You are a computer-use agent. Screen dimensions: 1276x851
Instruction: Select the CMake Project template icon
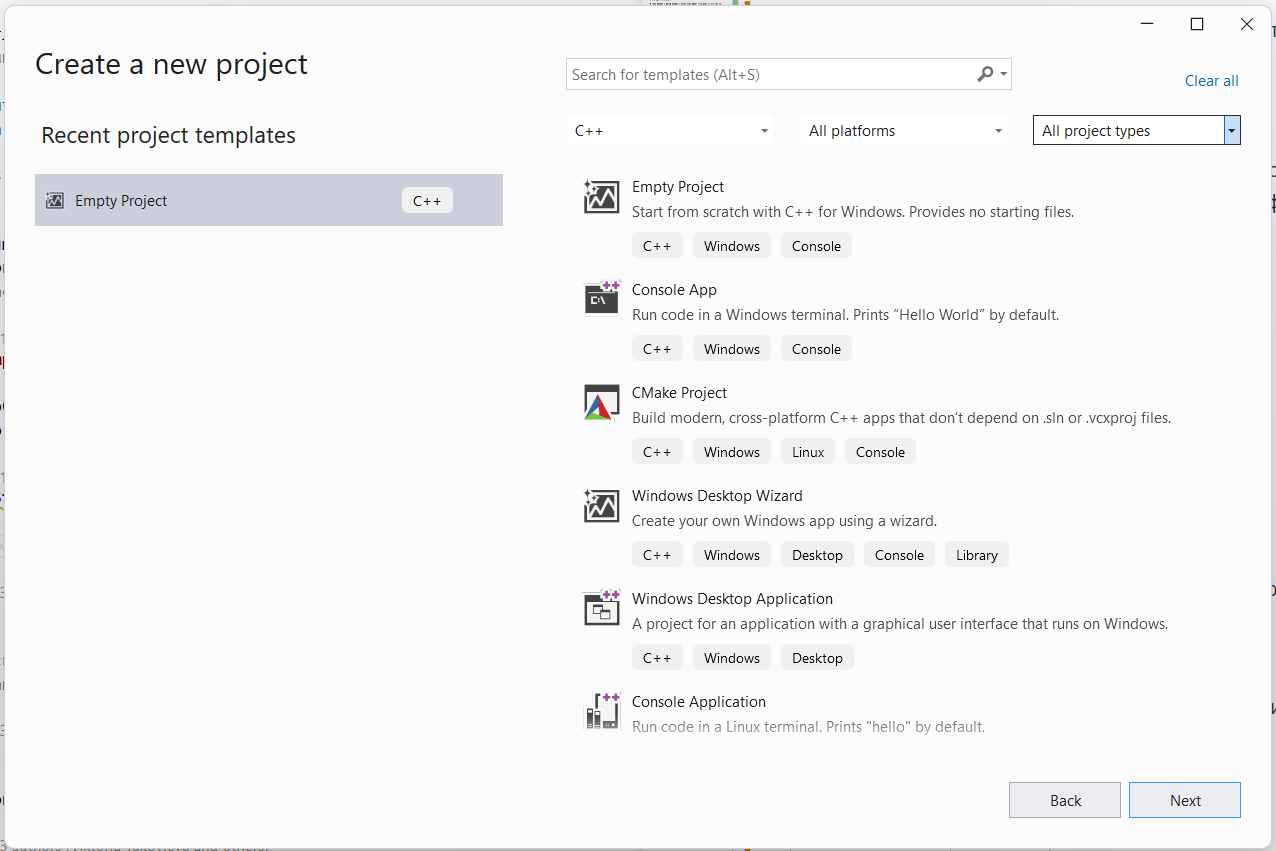(x=601, y=402)
